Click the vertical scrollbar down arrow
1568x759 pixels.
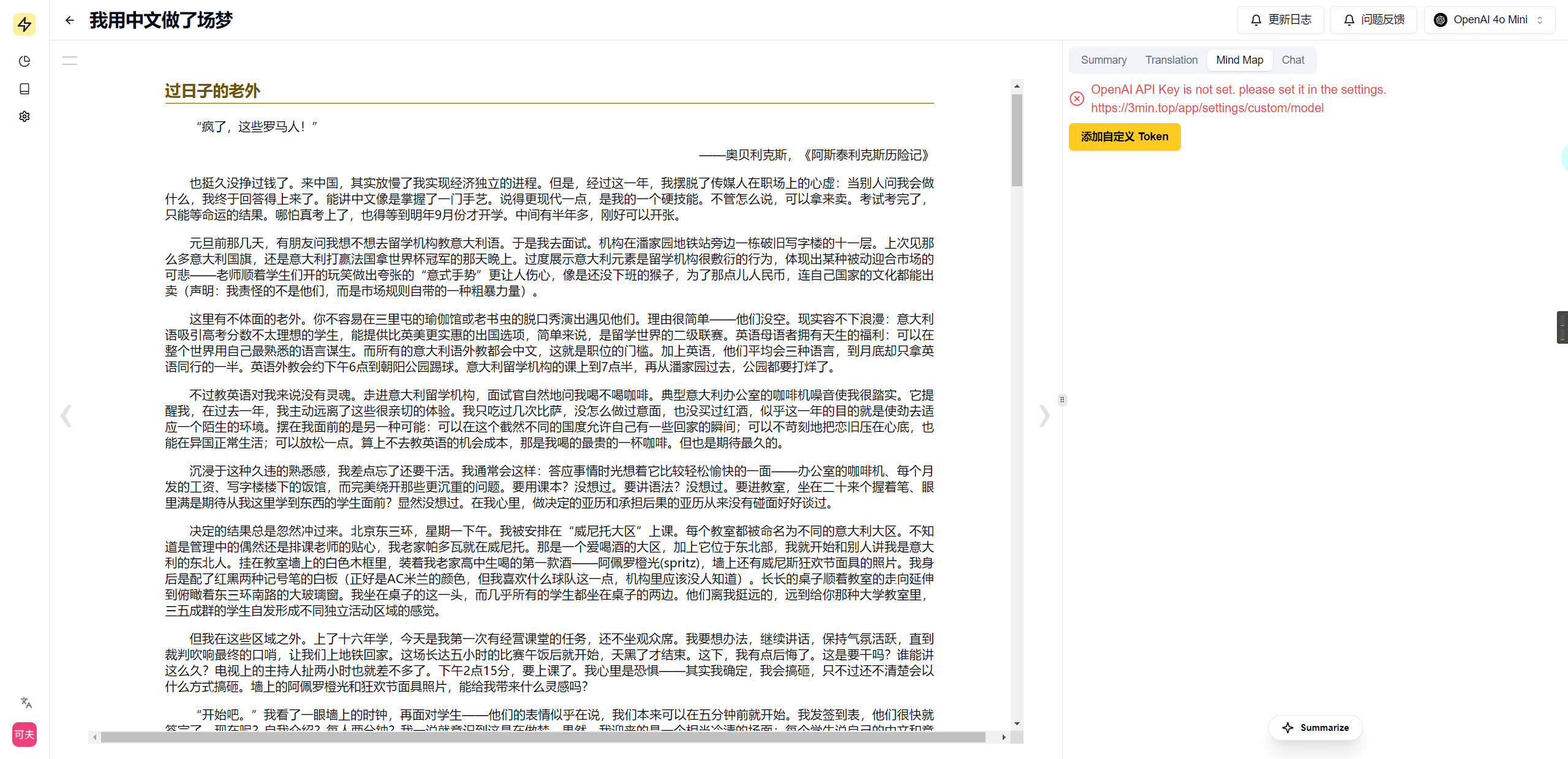pyautogui.click(x=1017, y=723)
